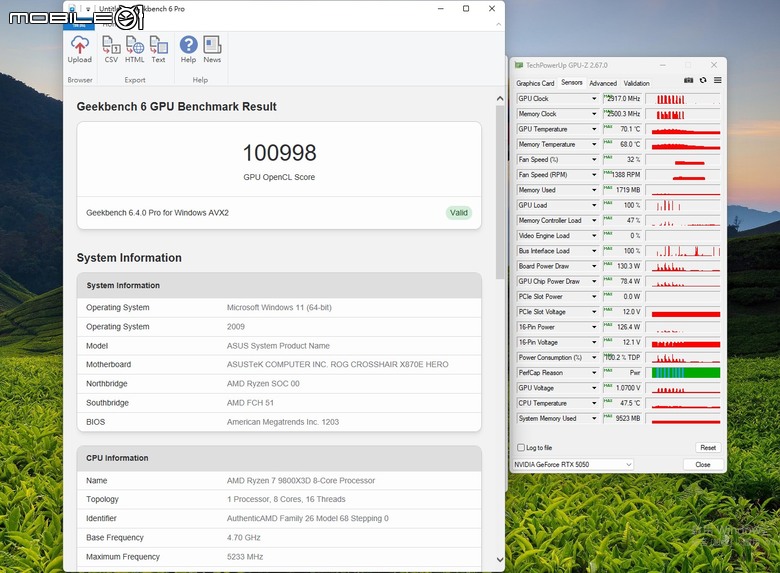Click 'AMD Ryzen 7 9800X3D 8-Core Processor' name

(x=301, y=480)
